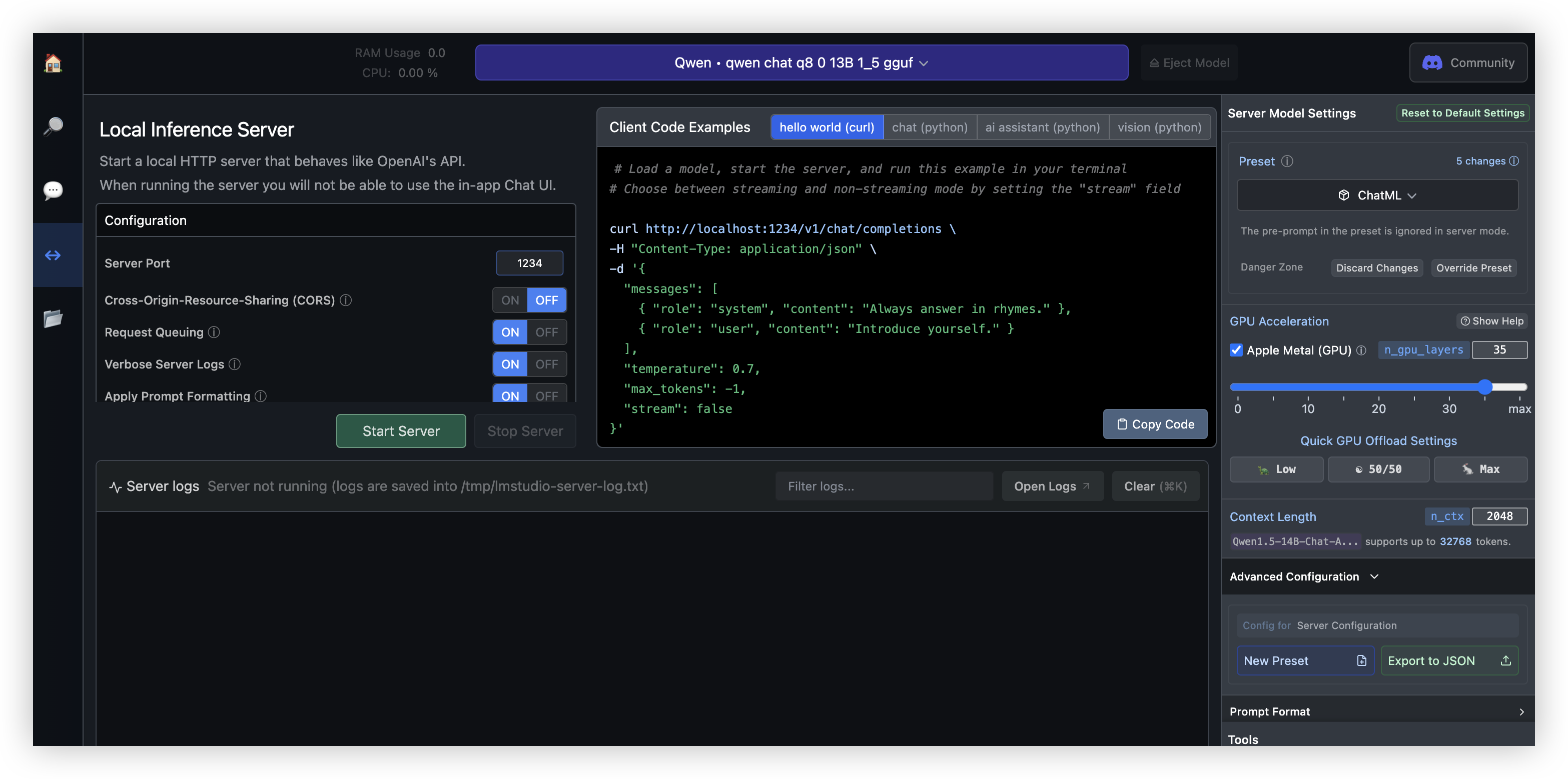Click the Override Preset button

tap(1473, 267)
